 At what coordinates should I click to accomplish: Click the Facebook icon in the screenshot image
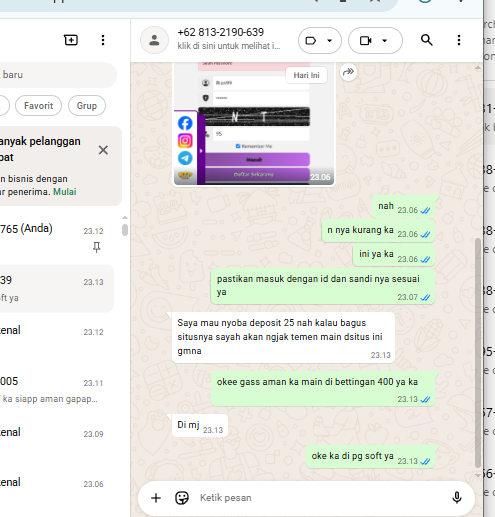coord(185,123)
